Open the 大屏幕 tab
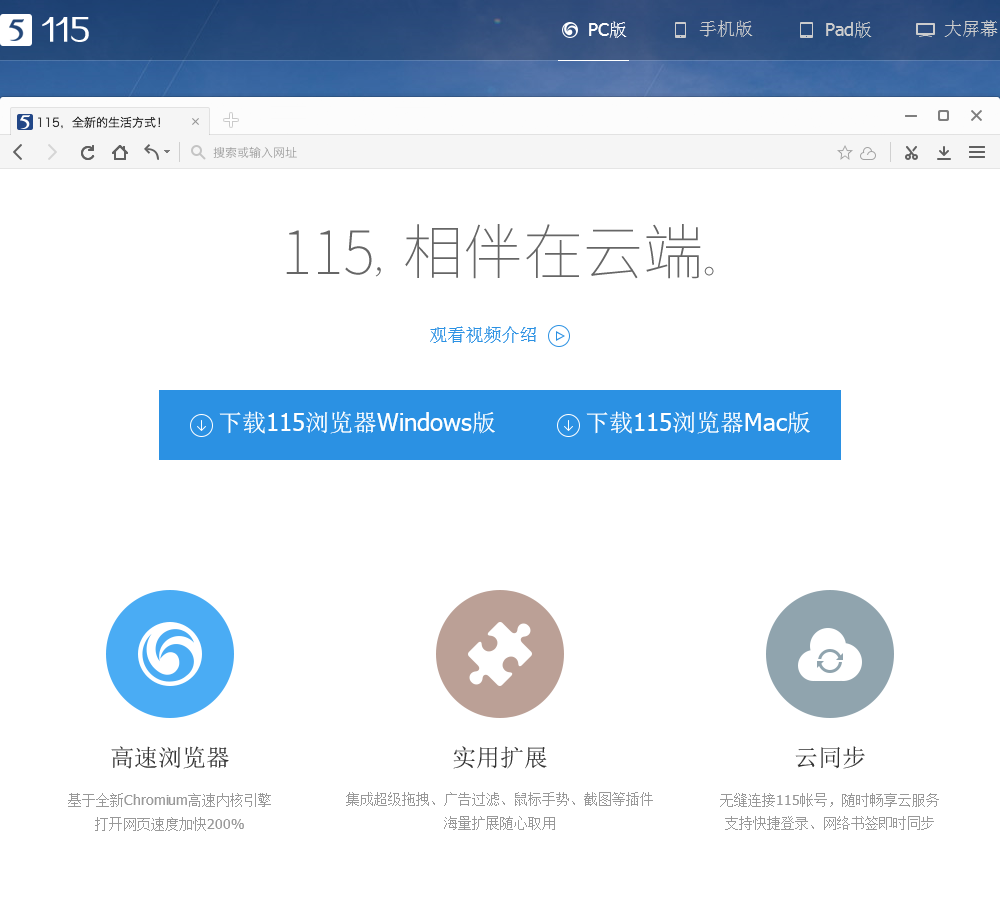1000x909 pixels. (x=957, y=30)
